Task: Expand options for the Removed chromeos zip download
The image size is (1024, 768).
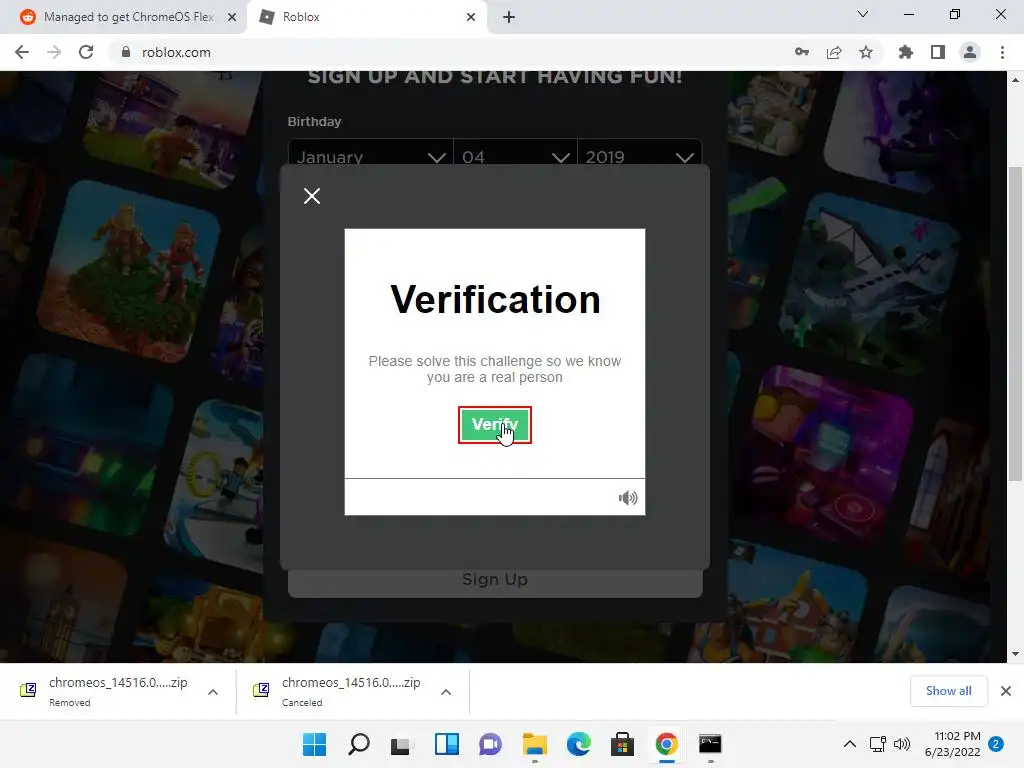Action: pyautogui.click(x=213, y=692)
